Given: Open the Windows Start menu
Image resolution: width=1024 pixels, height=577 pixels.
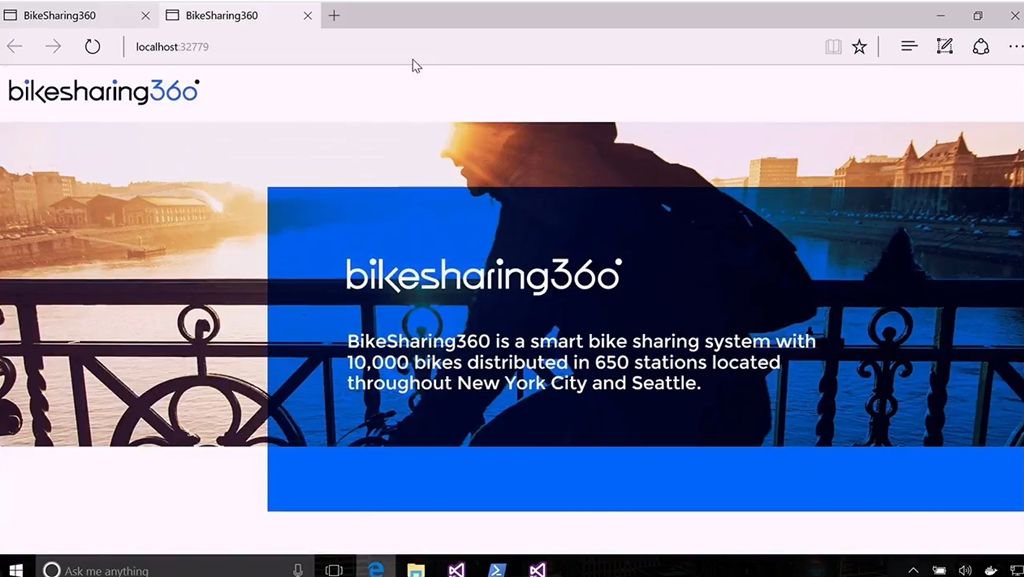Looking at the screenshot, I should point(16,570).
